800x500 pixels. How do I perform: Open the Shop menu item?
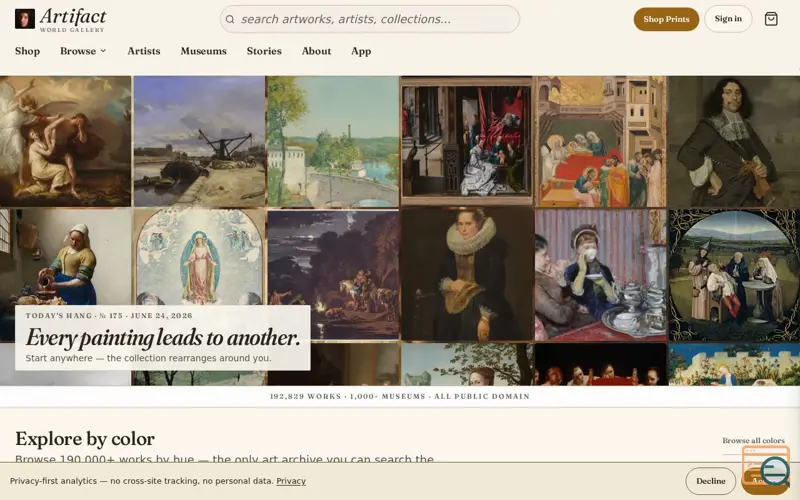coord(28,51)
